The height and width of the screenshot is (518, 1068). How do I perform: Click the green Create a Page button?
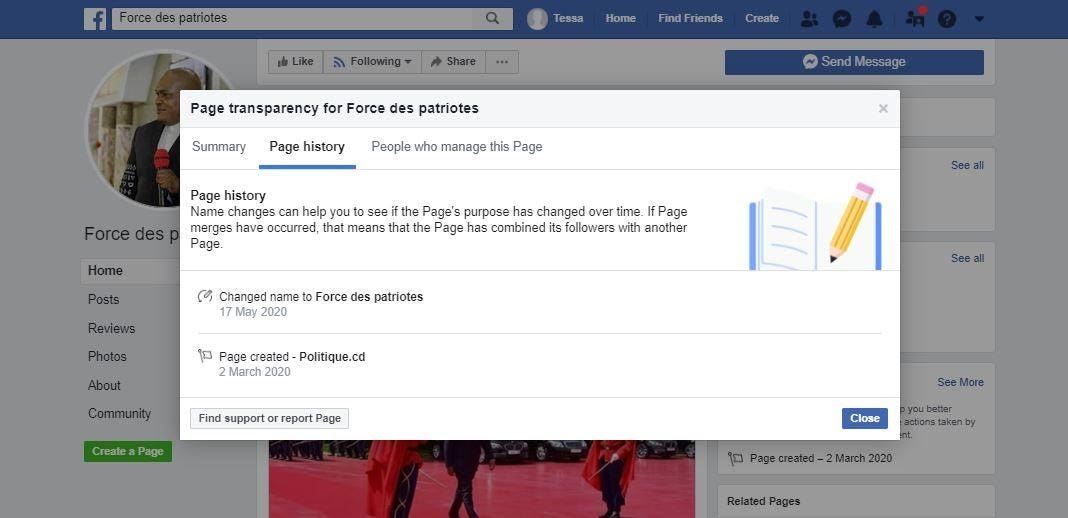[128, 451]
